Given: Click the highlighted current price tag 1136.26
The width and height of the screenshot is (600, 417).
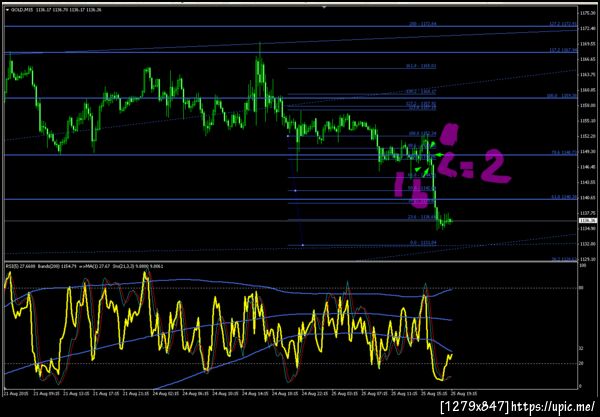Looking at the screenshot, I should pyautogui.click(x=586, y=221).
